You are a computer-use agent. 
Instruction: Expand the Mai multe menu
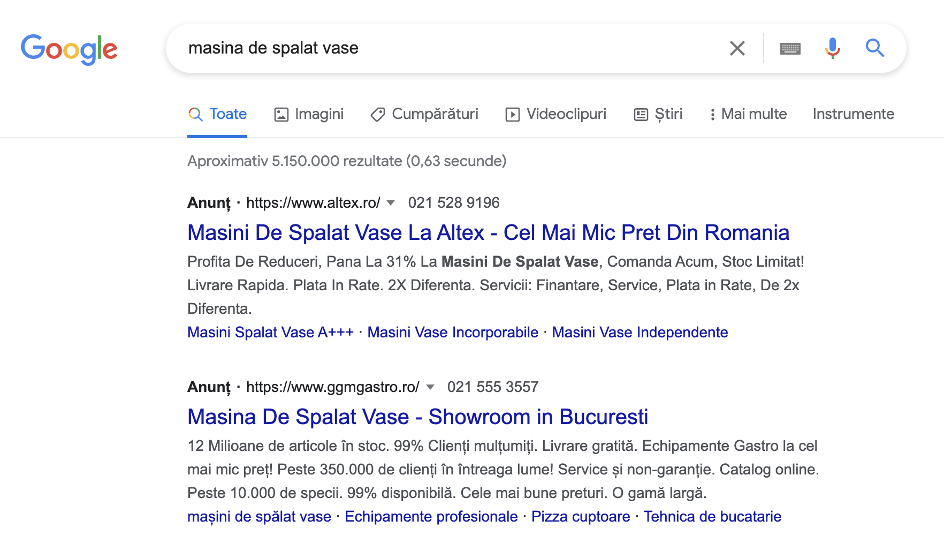pyautogui.click(x=748, y=114)
